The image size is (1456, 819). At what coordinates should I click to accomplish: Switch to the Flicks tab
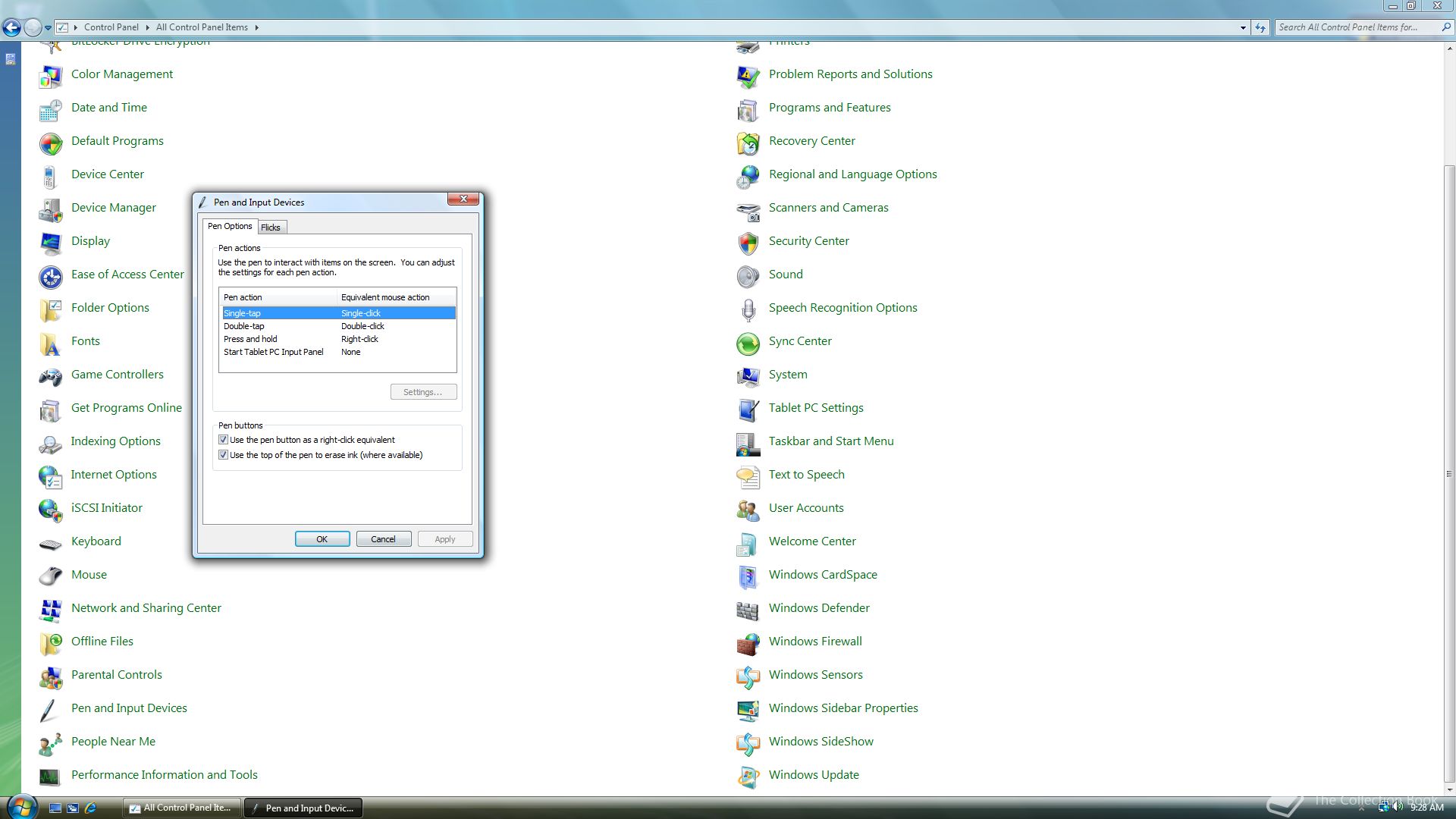(271, 227)
